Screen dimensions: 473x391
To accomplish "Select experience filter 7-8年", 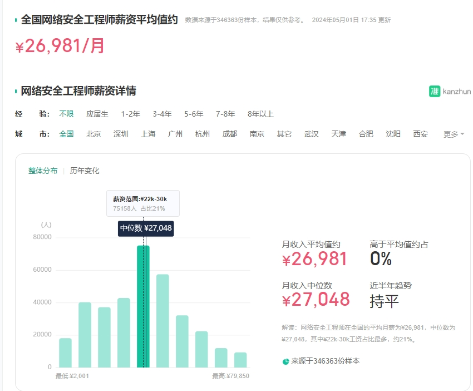I will 225,114.
